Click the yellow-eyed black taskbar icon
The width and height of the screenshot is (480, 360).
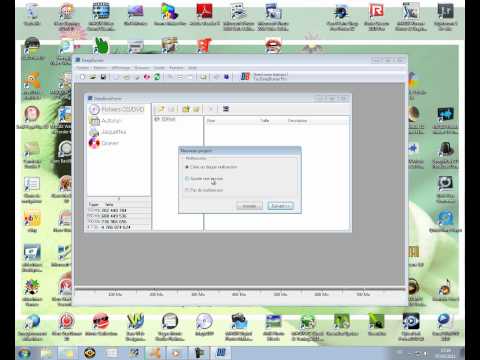[90, 353]
